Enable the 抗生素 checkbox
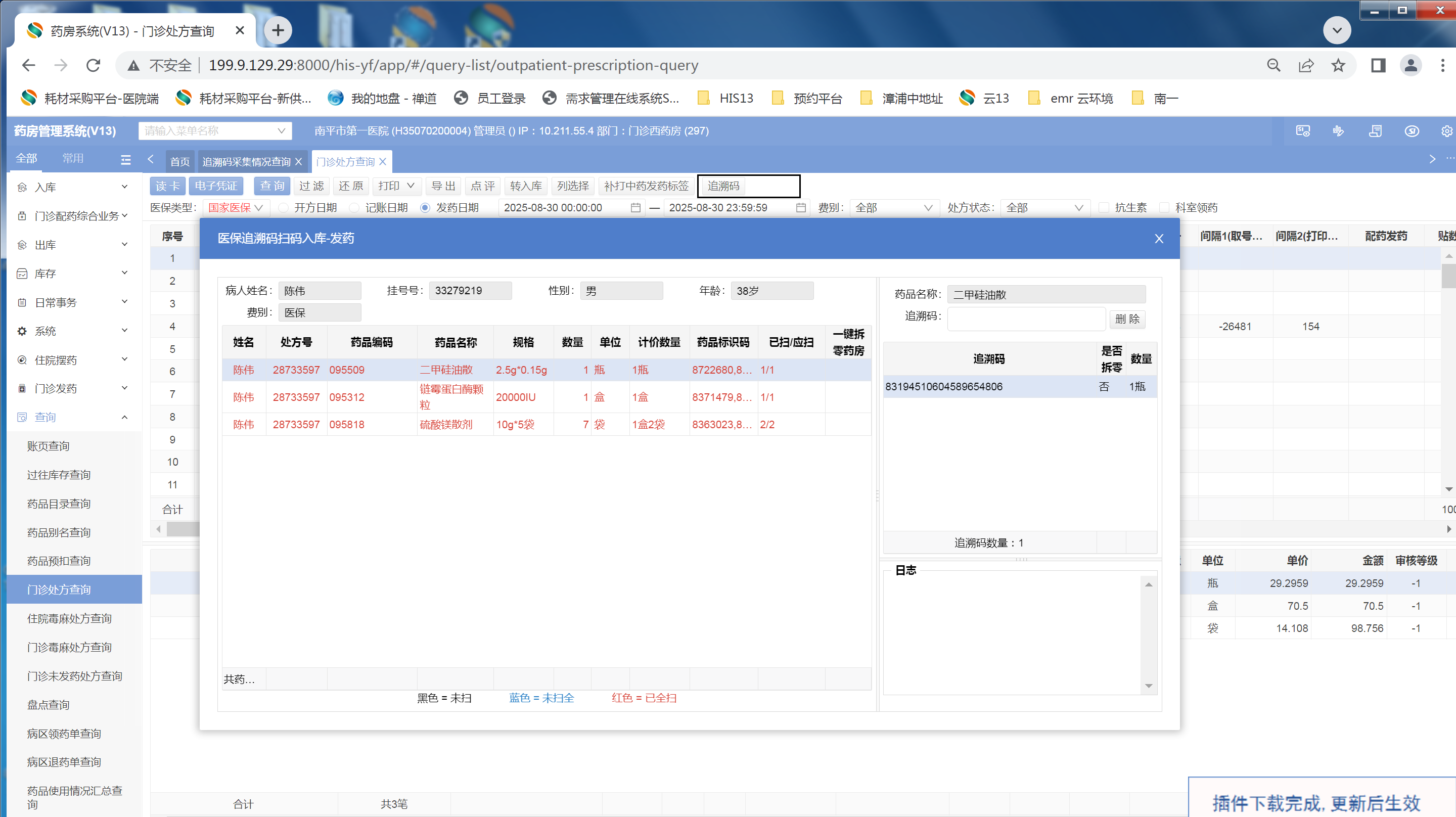This screenshot has height=817, width=1456. tap(1103, 208)
